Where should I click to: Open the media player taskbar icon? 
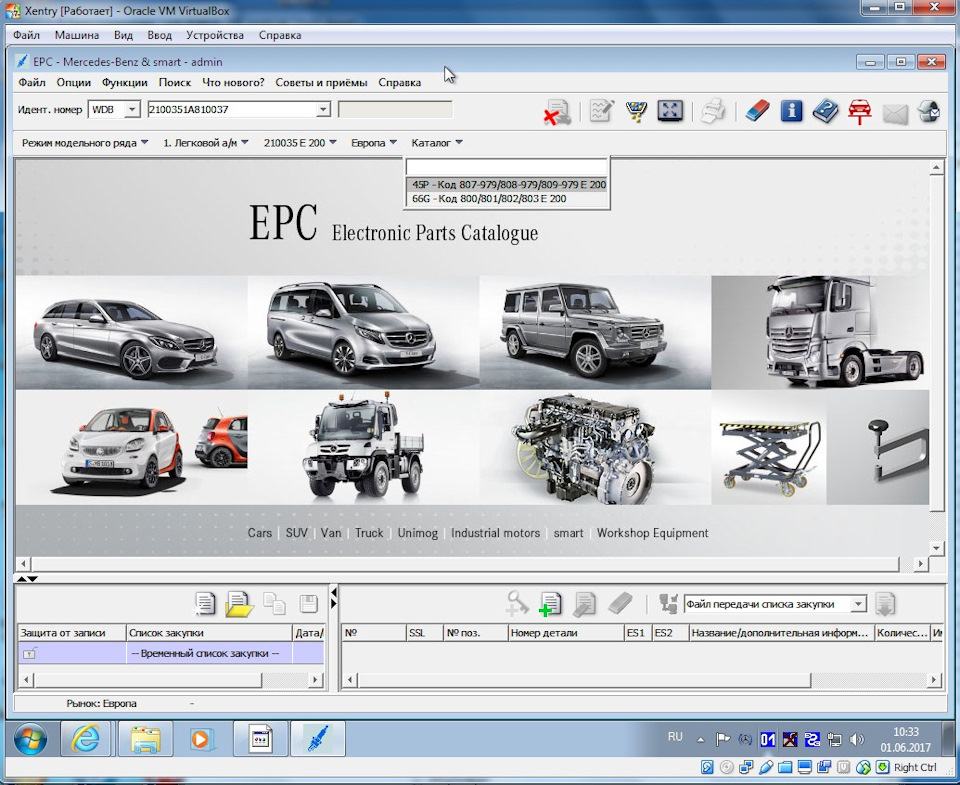tap(200, 739)
